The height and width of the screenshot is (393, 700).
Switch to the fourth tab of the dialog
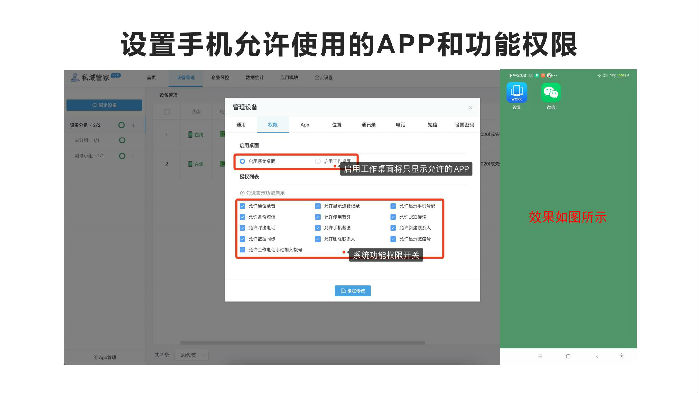coord(337,125)
